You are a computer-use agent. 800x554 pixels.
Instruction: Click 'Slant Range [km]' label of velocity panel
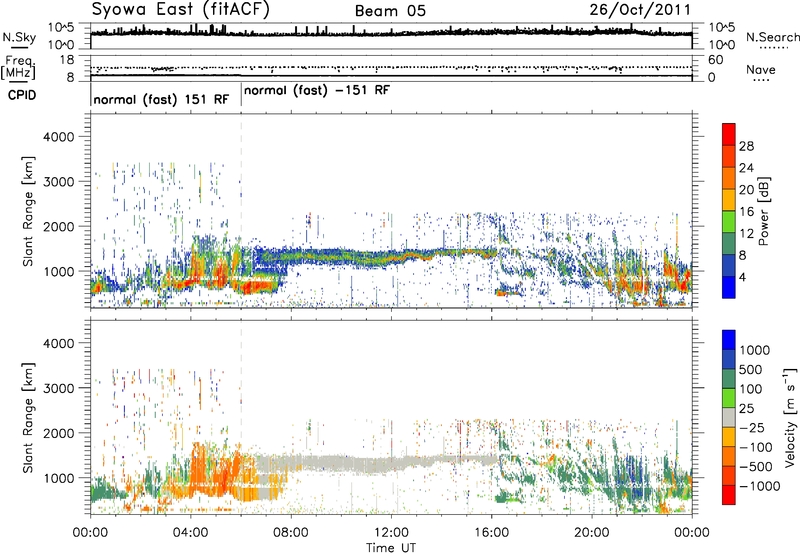click(x=28, y=418)
